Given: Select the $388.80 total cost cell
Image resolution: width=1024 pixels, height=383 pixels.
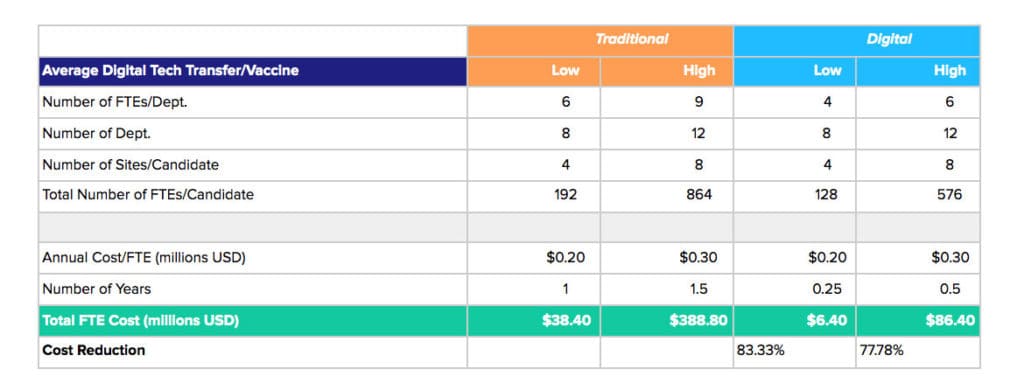Looking at the screenshot, I should [x=666, y=321].
